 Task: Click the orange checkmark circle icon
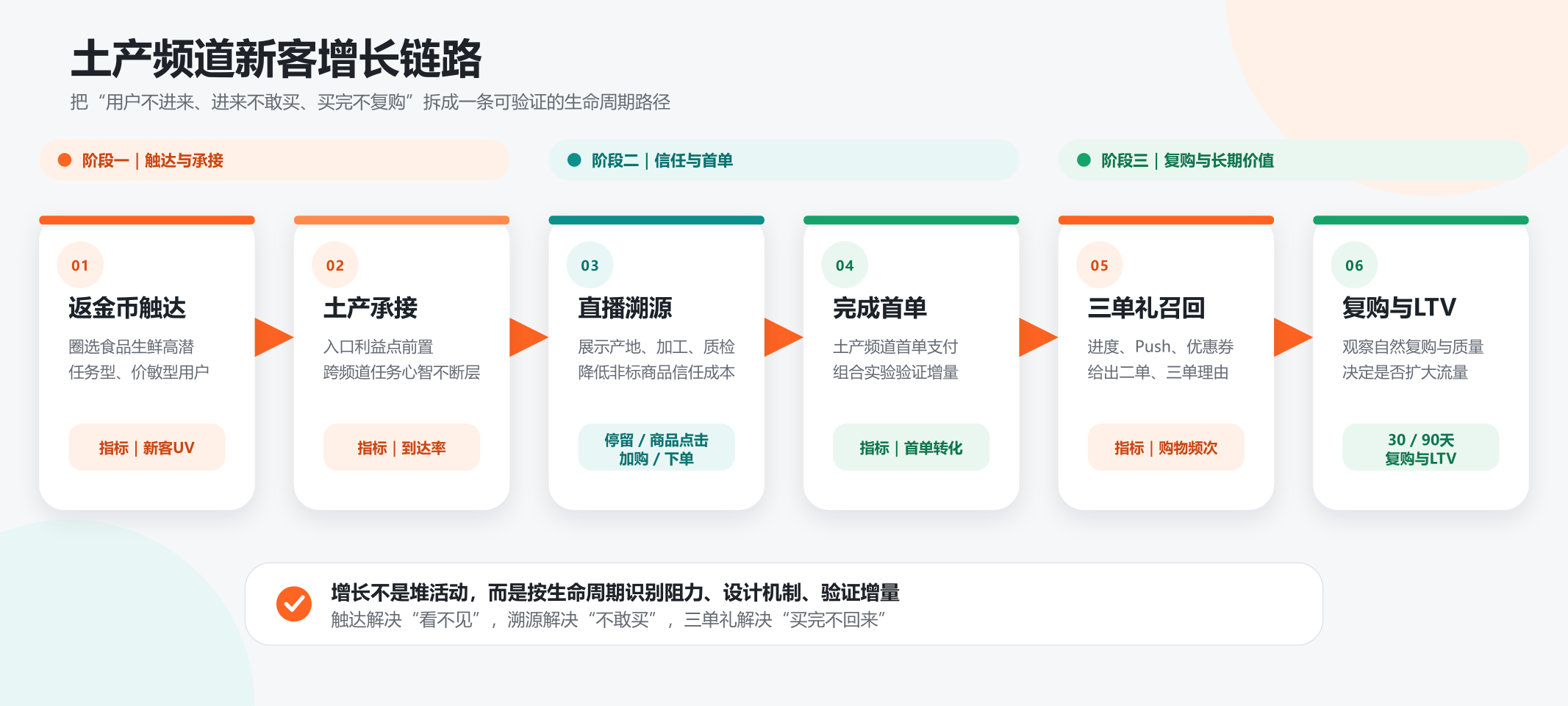pos(294,604)
